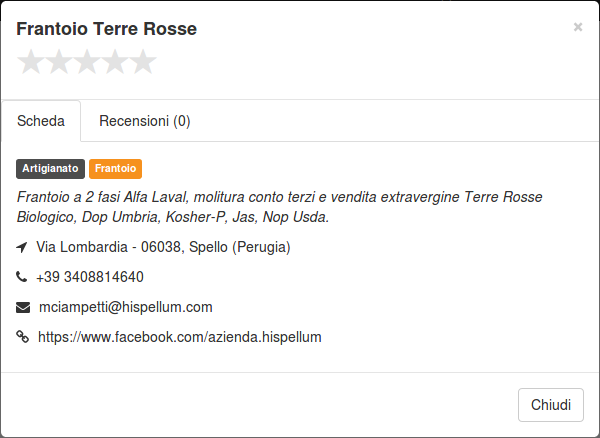
Task: Open the Recensioni (0) tab
Action: tap(145, 121)
